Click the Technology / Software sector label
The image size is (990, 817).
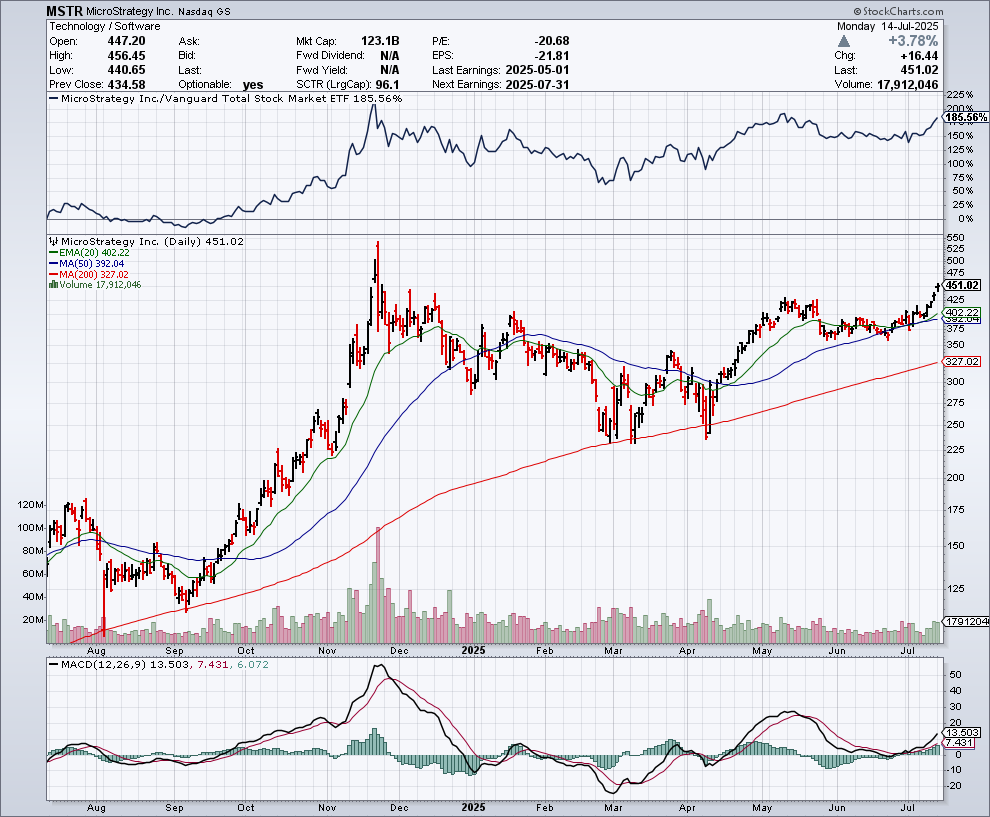coord(105,27)
